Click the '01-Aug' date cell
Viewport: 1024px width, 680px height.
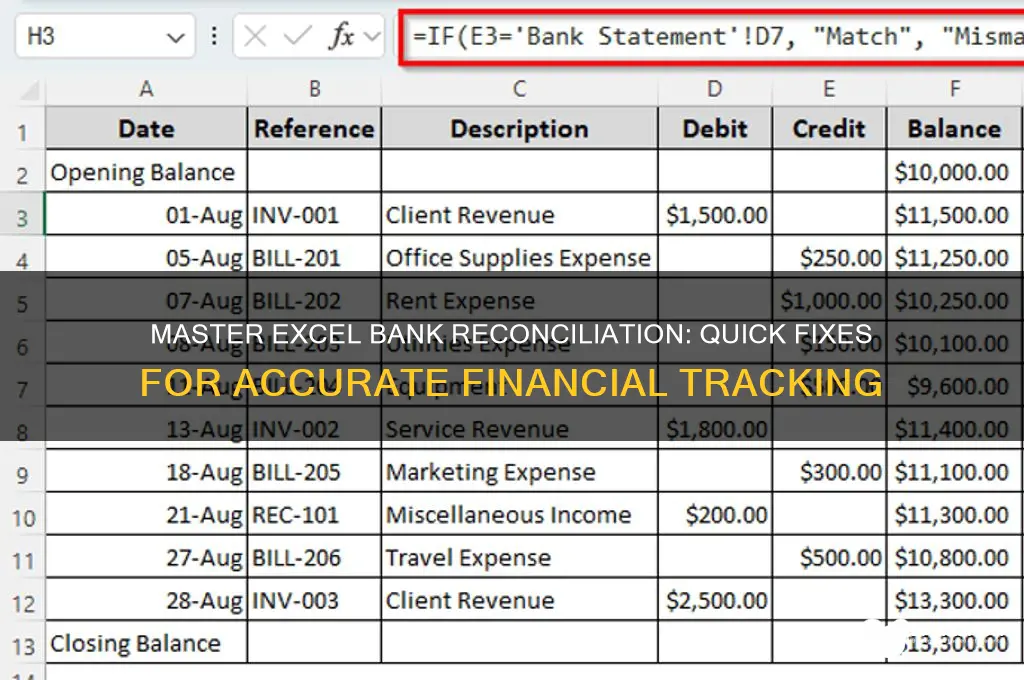point(146,214)
